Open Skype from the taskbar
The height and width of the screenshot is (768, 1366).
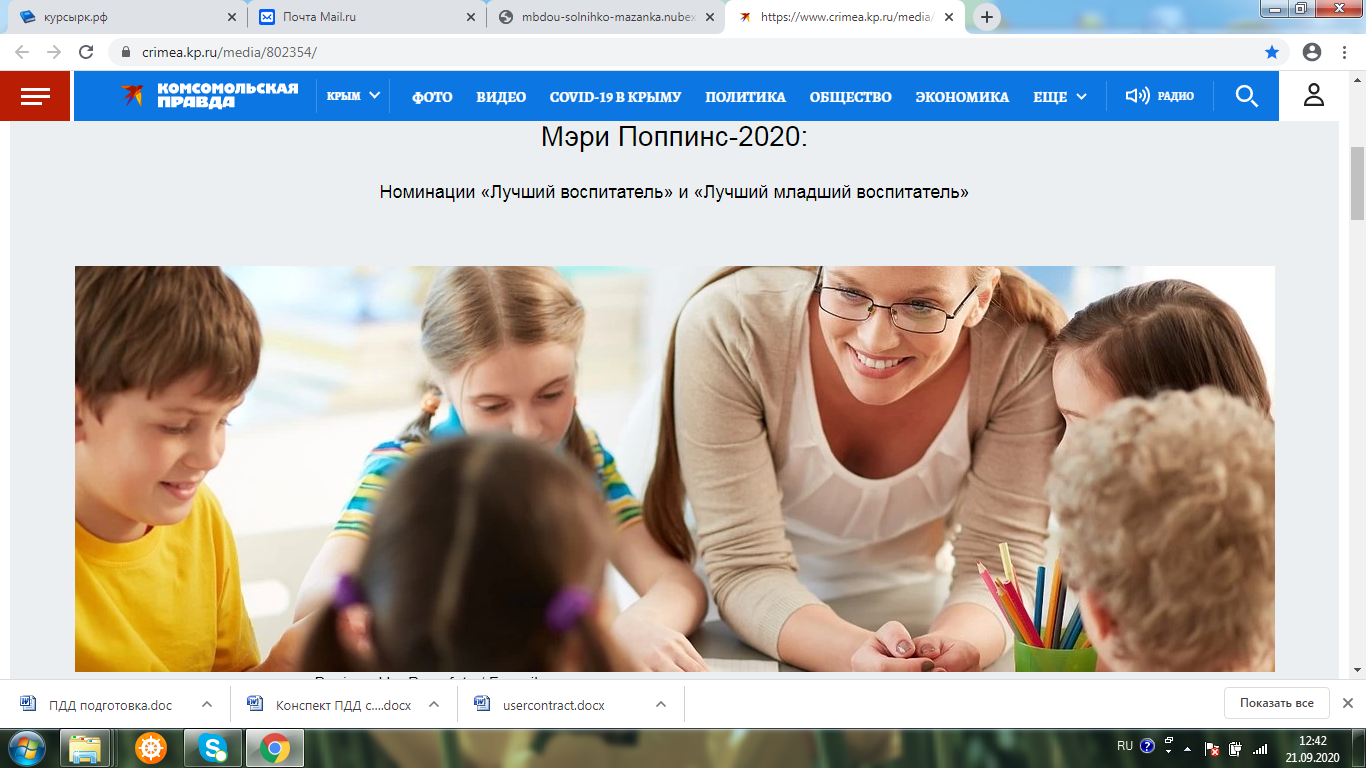pyautogui.click(x=213, y=748)
